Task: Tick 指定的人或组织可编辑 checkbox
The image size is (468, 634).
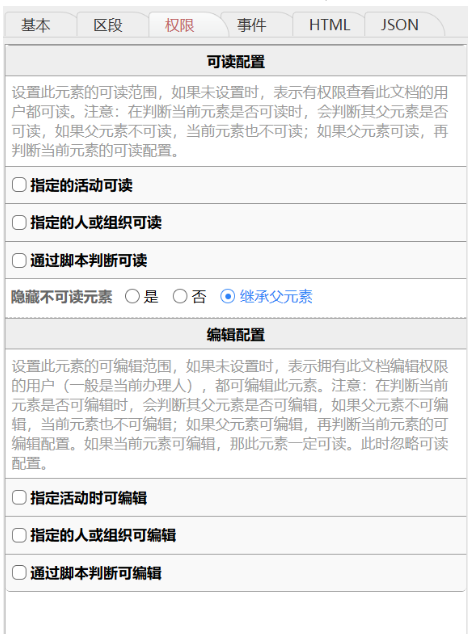Action: tap(19, 535)
